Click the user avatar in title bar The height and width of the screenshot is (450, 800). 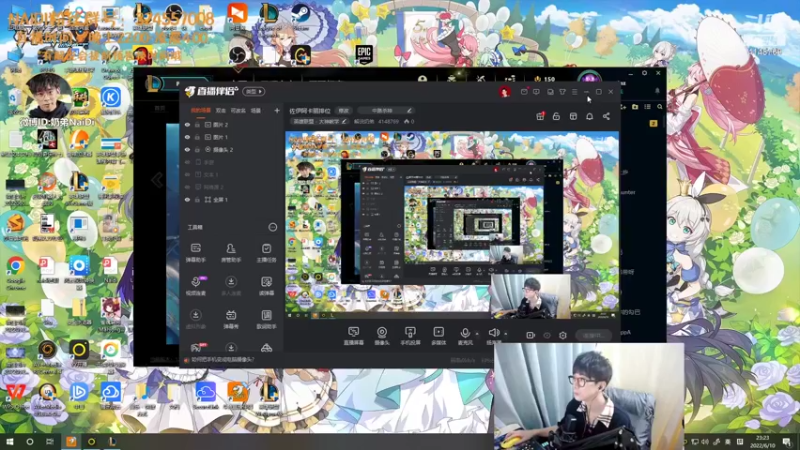pyautogui.click(x=505, y=92)
